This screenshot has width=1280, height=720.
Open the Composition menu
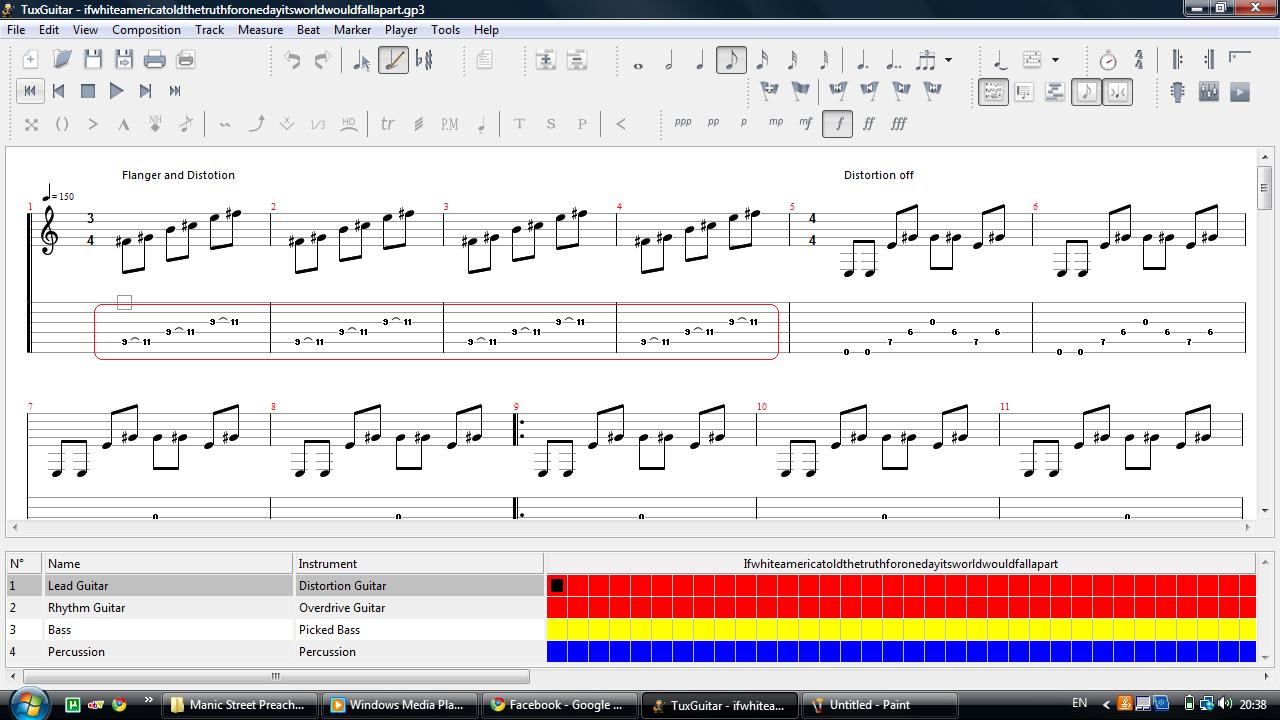click(x=146, y=30)
